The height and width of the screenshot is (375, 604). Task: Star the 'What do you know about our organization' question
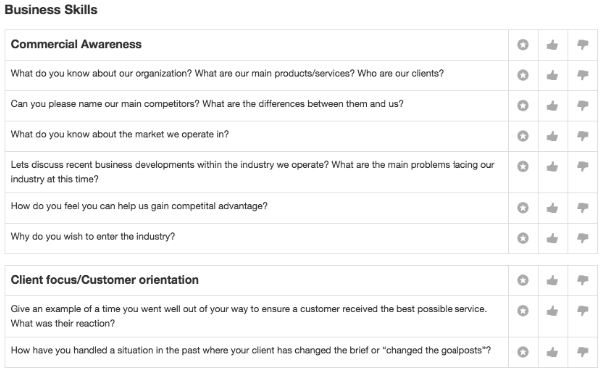click(x=523, y=75)
